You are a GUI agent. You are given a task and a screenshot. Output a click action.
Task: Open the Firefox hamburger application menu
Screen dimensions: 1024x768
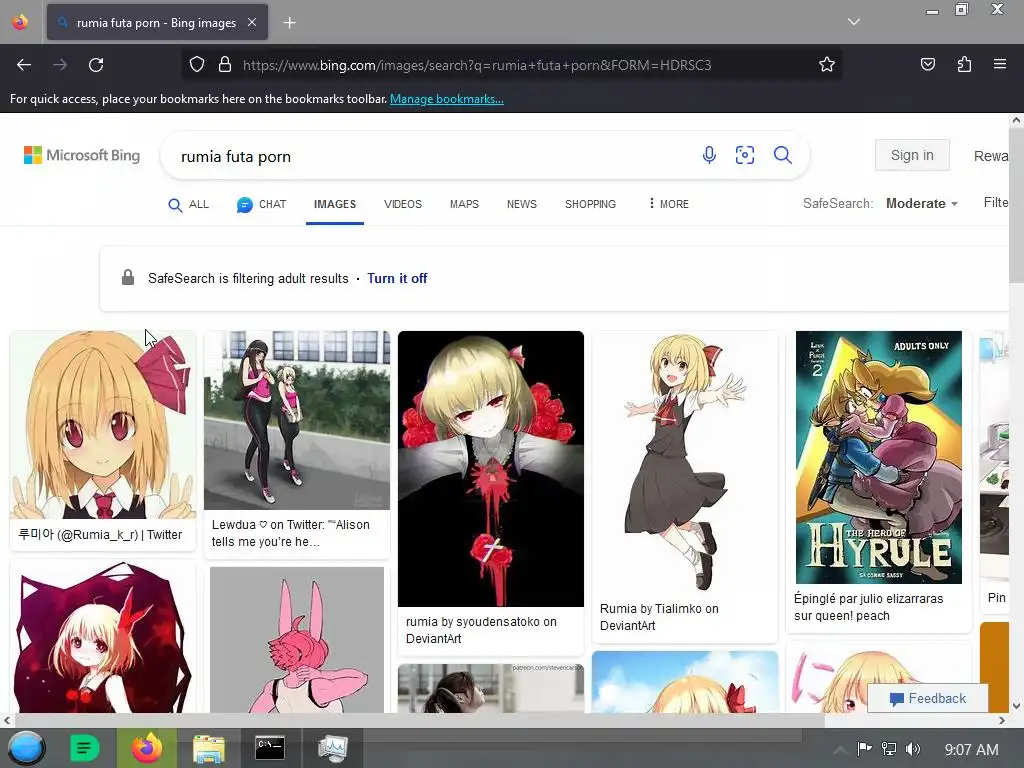[x=1000, y=64]
